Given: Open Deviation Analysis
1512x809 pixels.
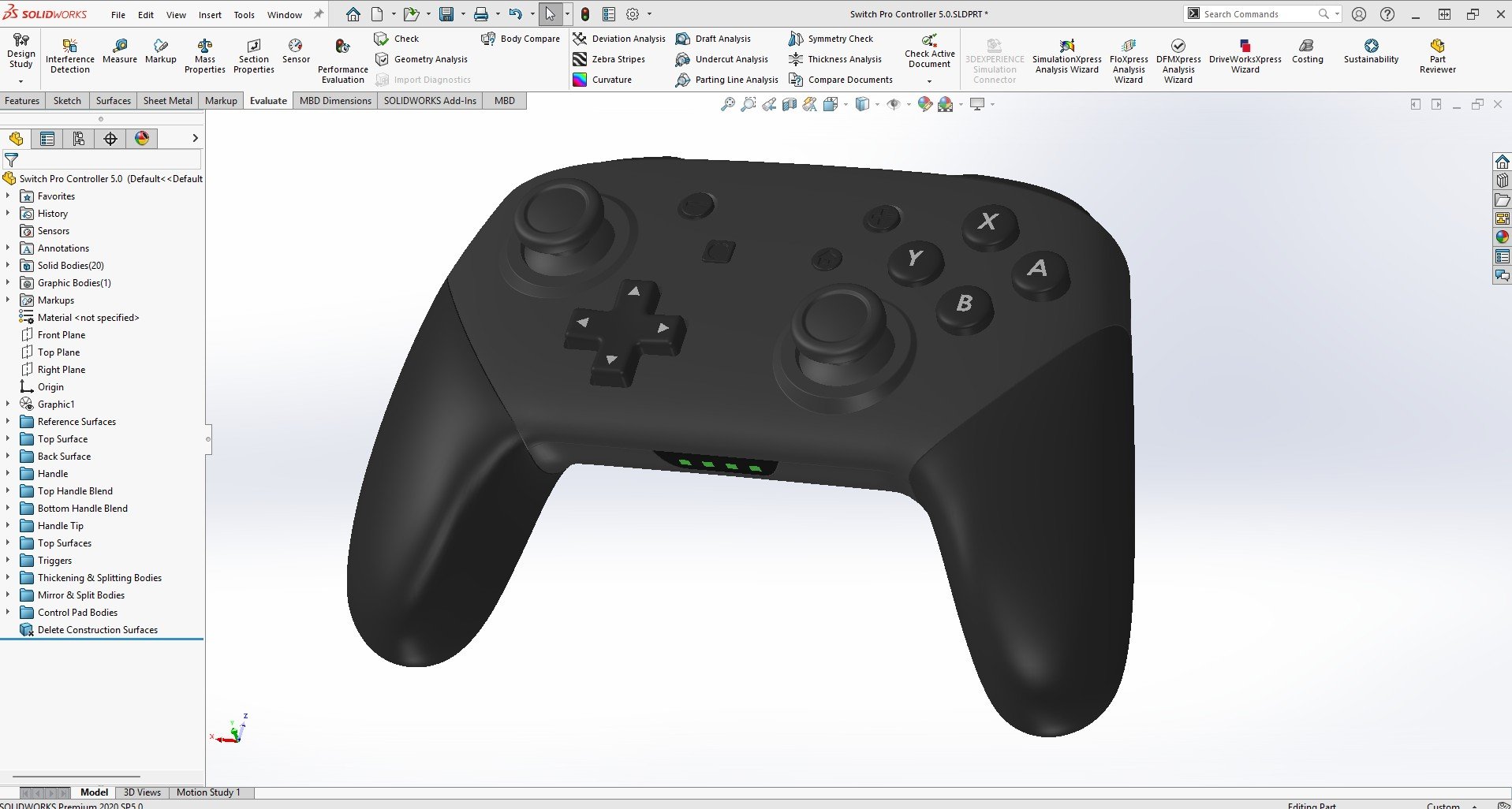Looking at the screenshot, I should click(x=619, y=39).
